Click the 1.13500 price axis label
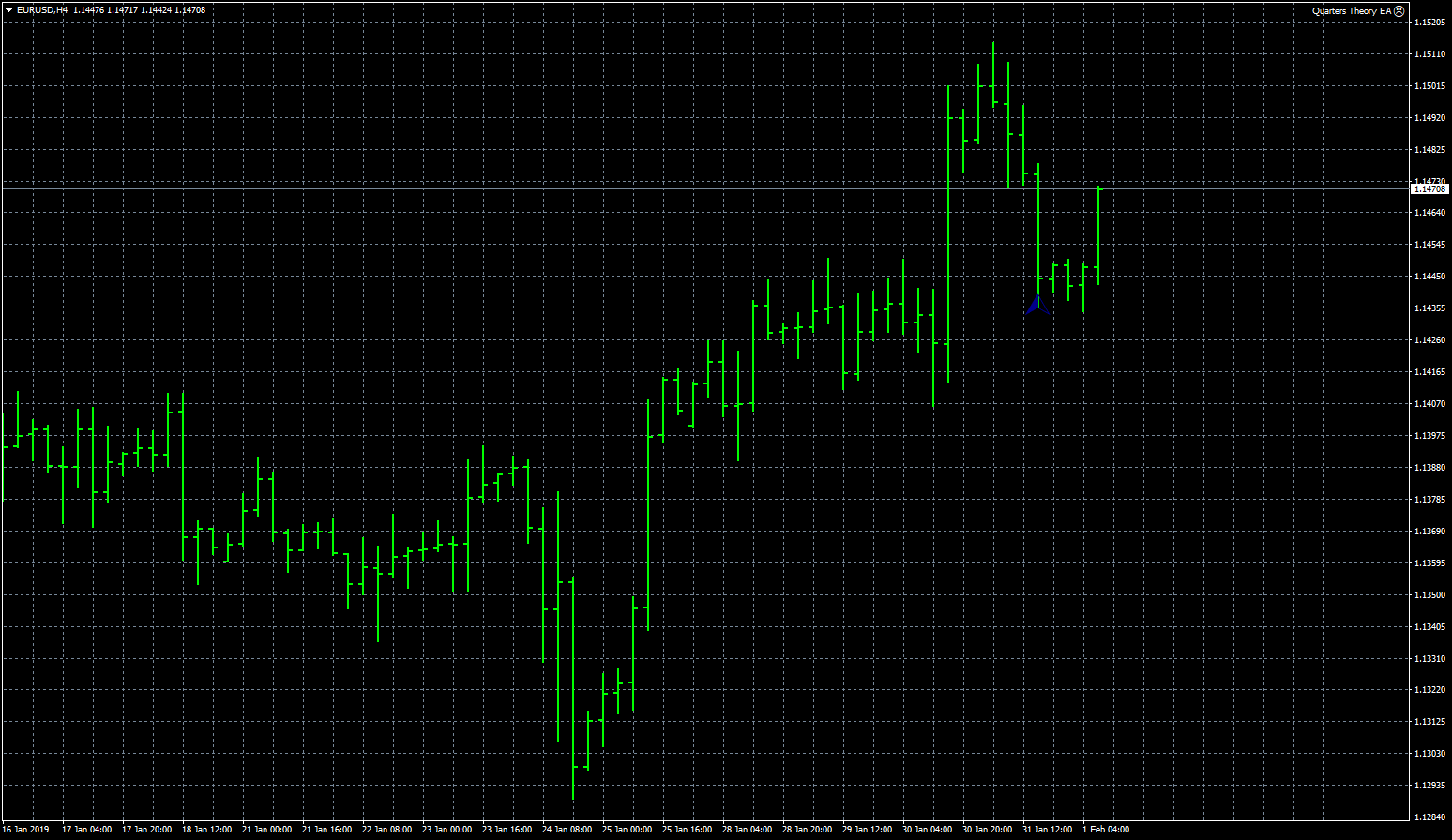Screen dimensions: 1452x840 click(1429, 595)
